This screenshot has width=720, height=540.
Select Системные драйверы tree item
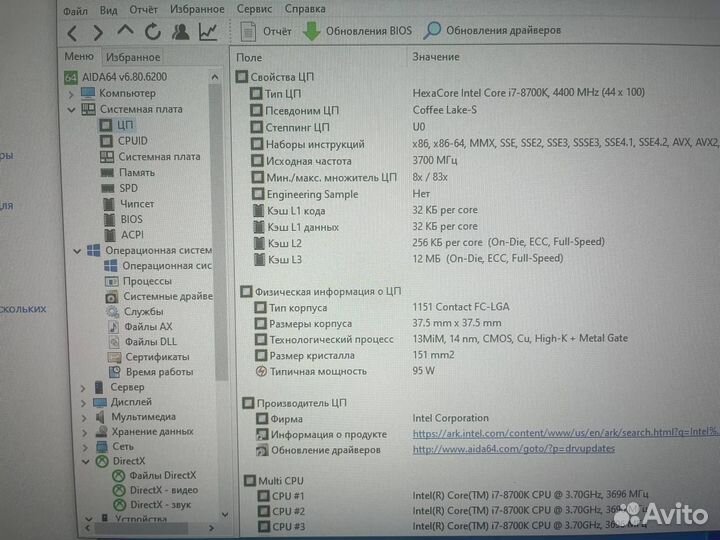pyautogui.click(x=159, y=297)
